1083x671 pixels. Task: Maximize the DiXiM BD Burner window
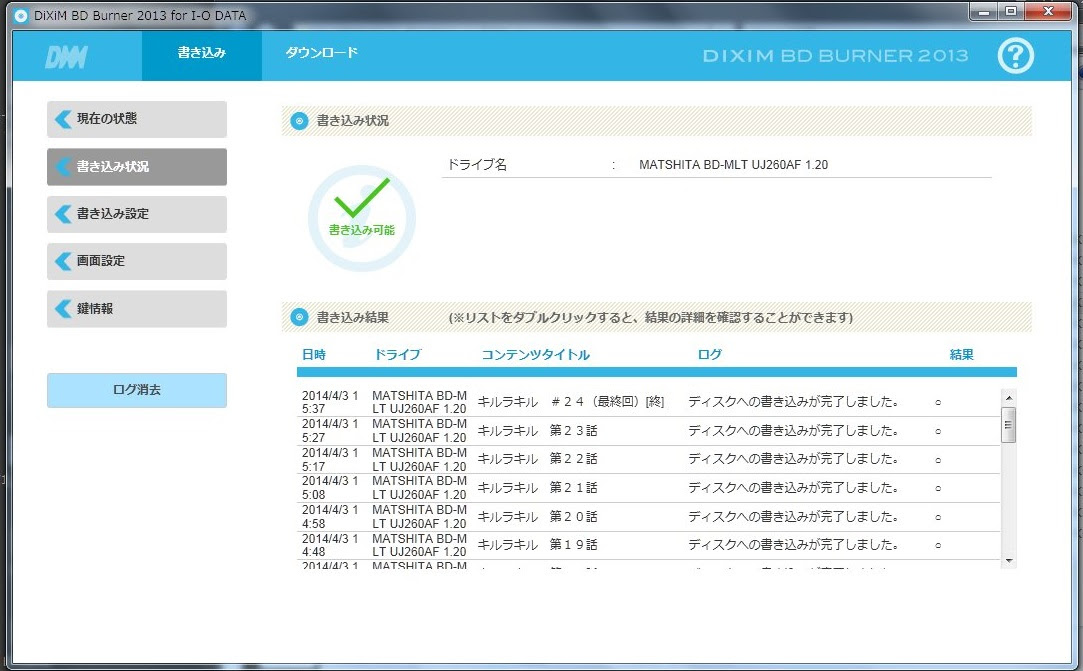pos(1010,12)
